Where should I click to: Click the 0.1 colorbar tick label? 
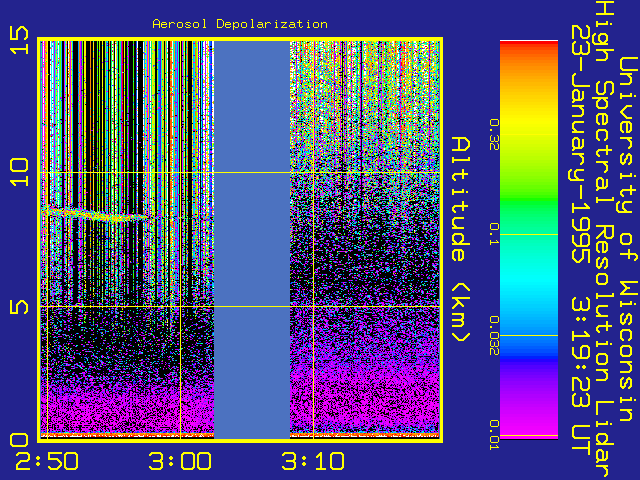pos(494,234)
